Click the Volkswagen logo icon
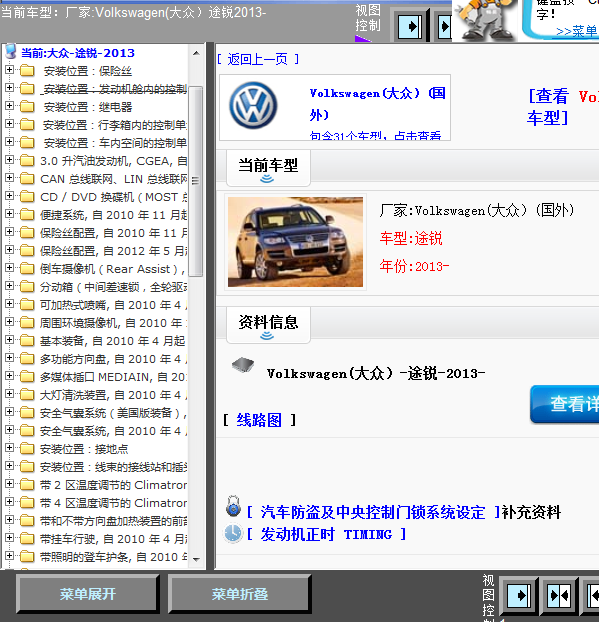This screenshot has height=622, width=599. pyautogui.click(x=253, y=106)
